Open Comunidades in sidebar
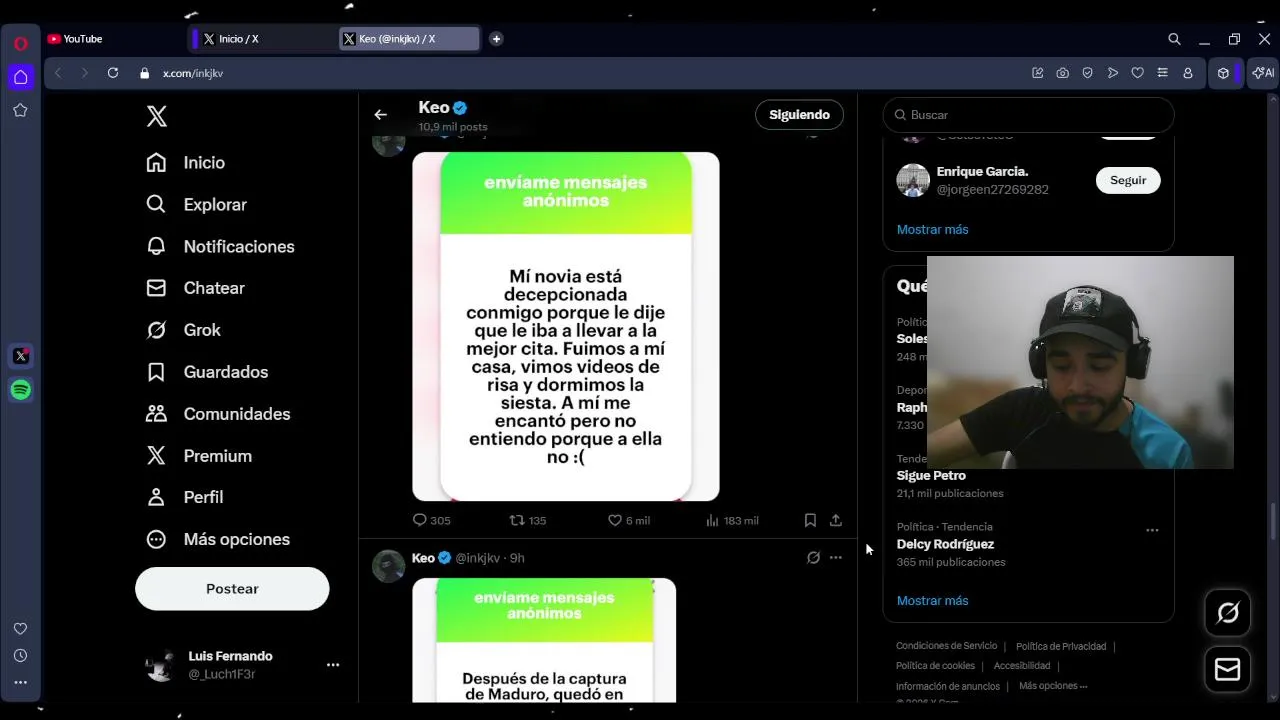1280x720 pixels. pyautogui.click(x=218, y=414)
